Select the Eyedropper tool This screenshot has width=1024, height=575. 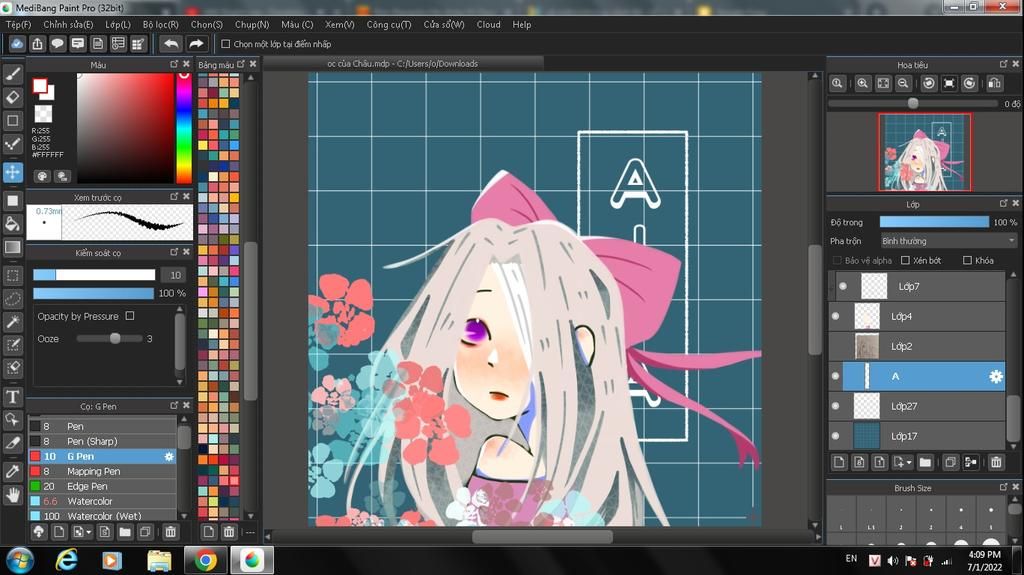(x=12, y=472)
